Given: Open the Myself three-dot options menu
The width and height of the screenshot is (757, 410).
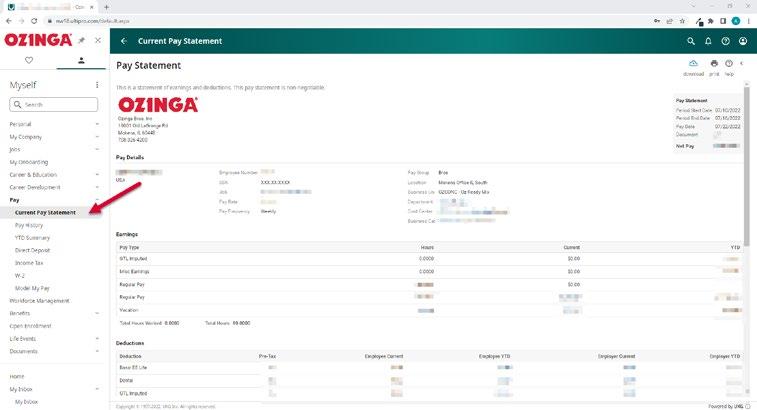Looking at the screenshot, I should coord(97,85).
